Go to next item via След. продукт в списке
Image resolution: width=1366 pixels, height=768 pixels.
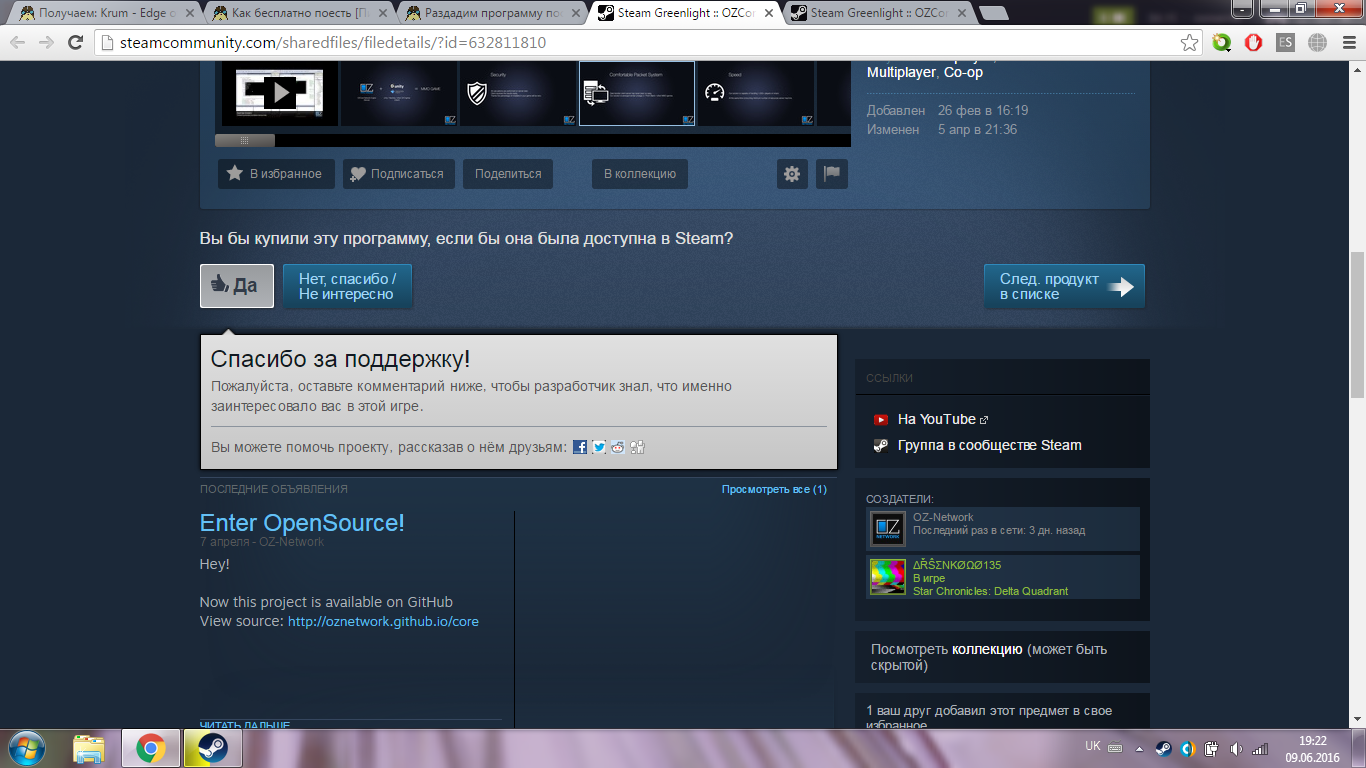click(x=1064, y=286)
